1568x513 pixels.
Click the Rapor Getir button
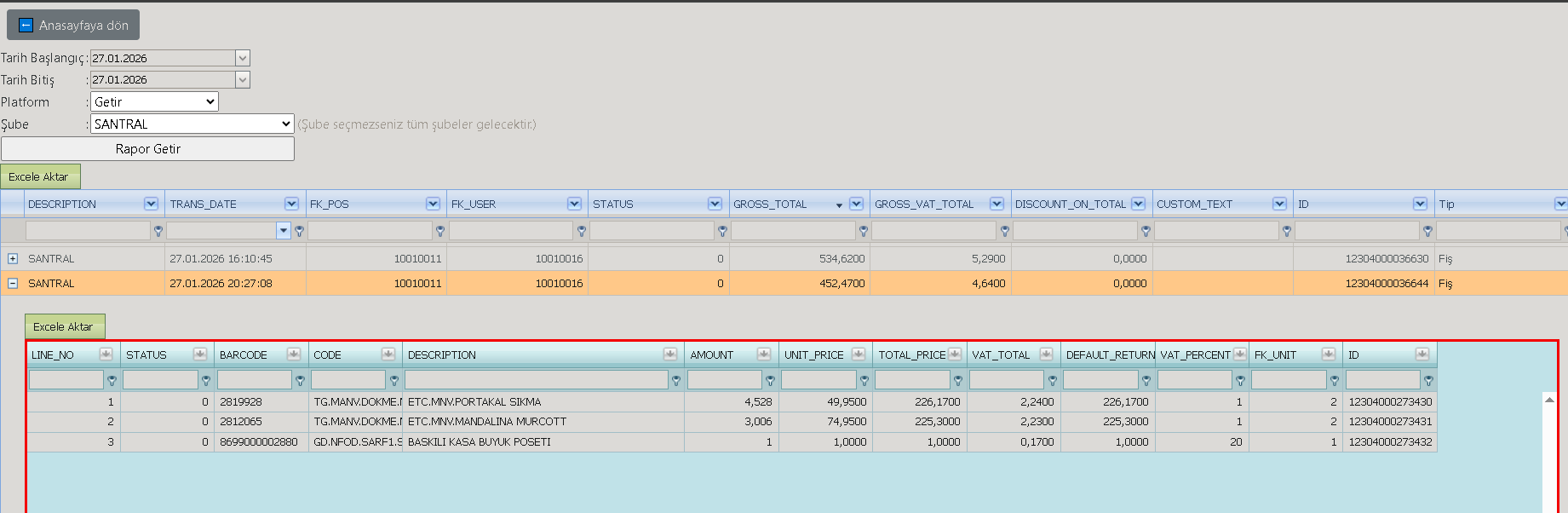pos(148,148)
